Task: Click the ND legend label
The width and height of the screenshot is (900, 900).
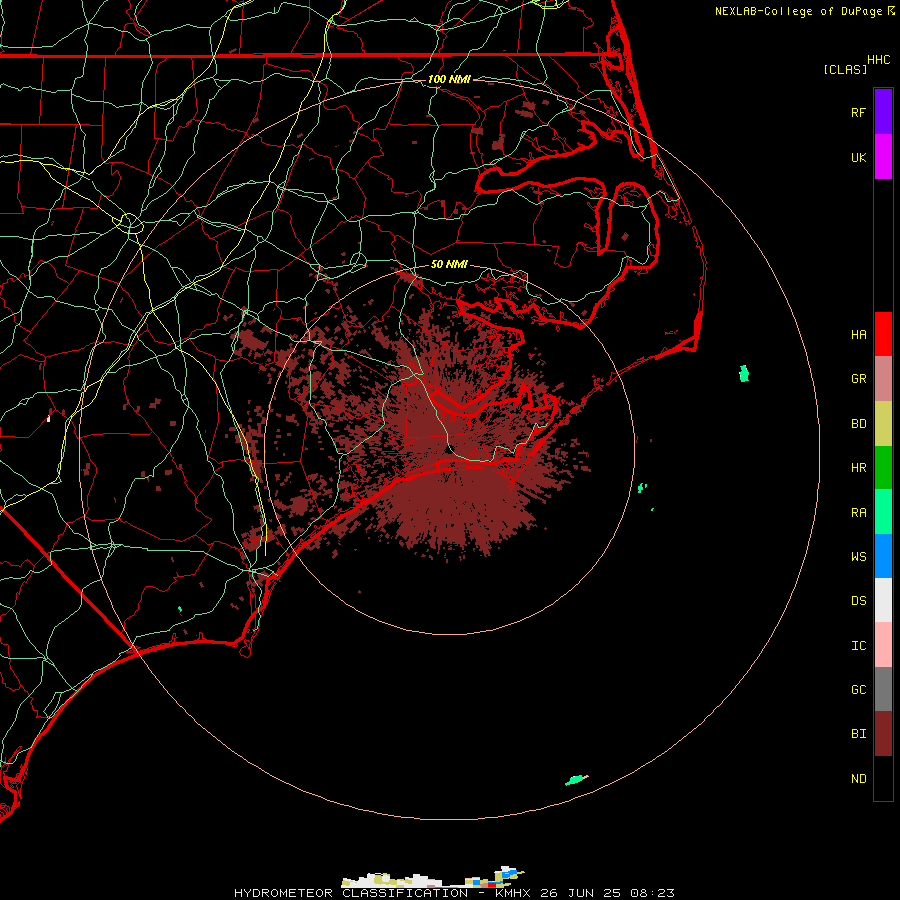Action: [x=858, y=779]
